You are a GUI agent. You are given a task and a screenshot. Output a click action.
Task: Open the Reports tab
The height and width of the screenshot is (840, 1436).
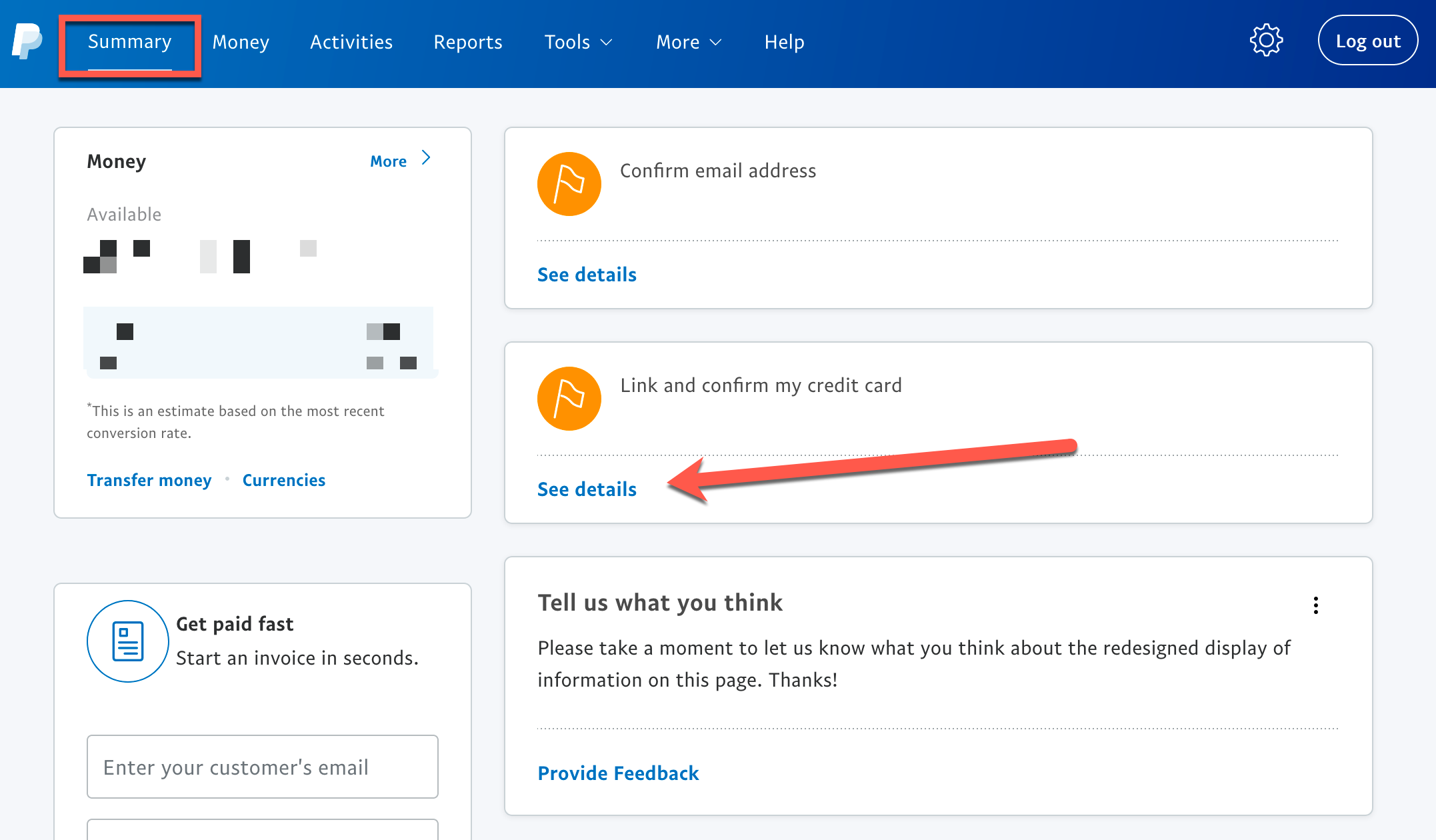click(468, 42)
